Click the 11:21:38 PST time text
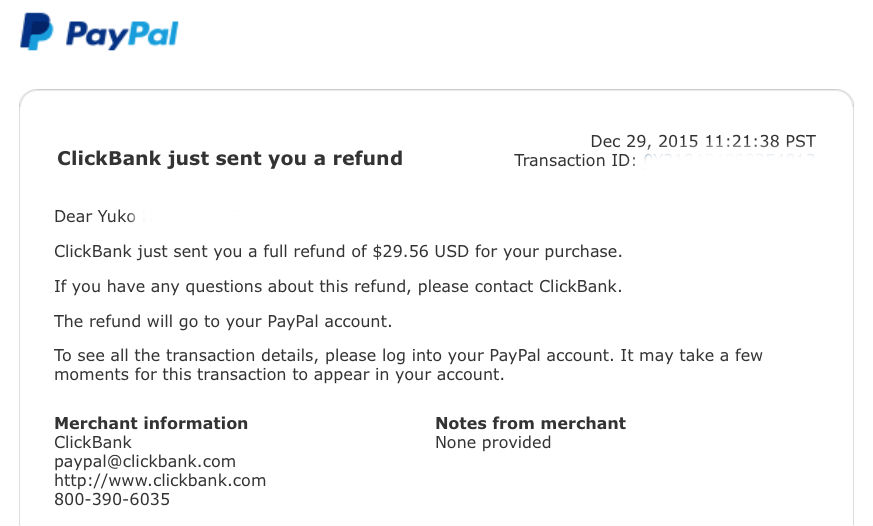 coord(761,141)
